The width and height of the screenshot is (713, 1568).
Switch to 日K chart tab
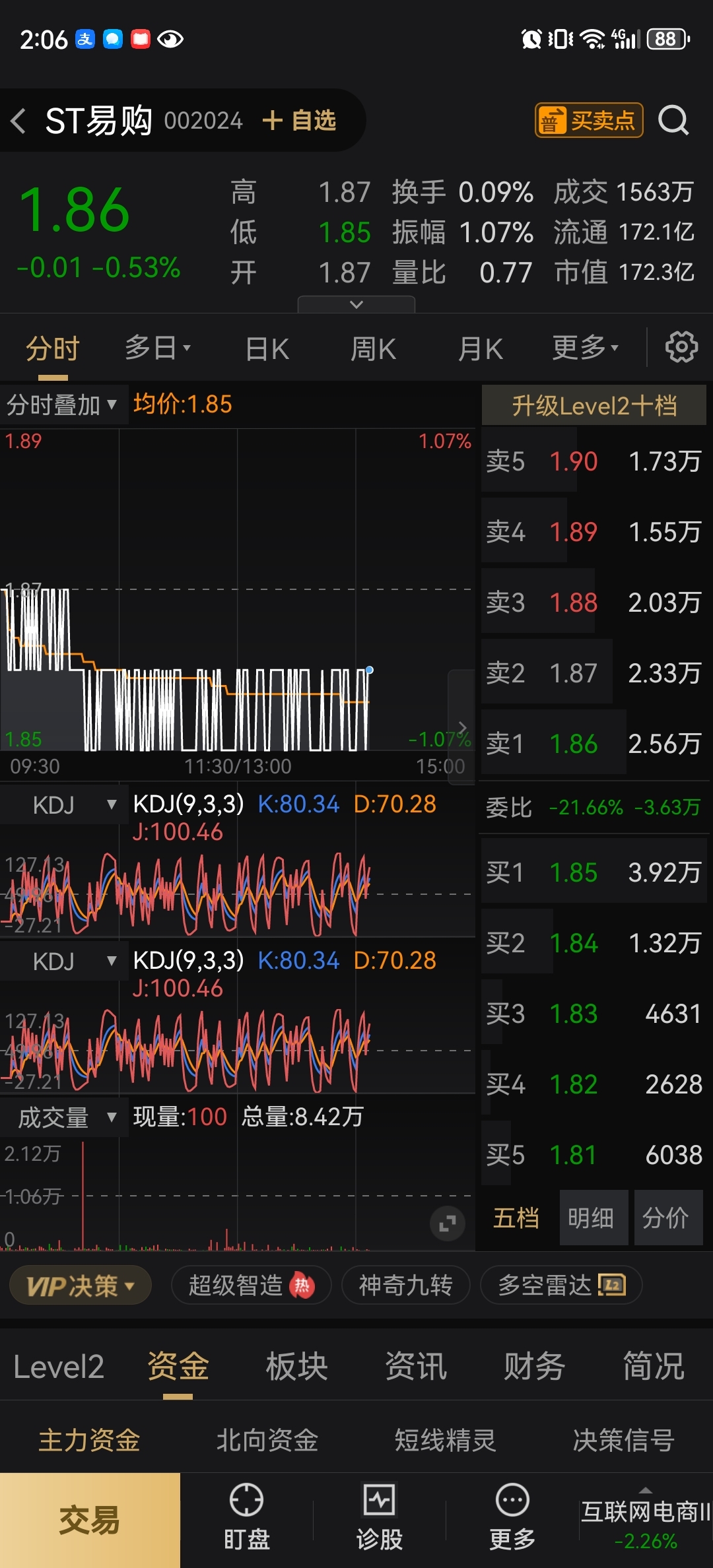click(267, 348)
